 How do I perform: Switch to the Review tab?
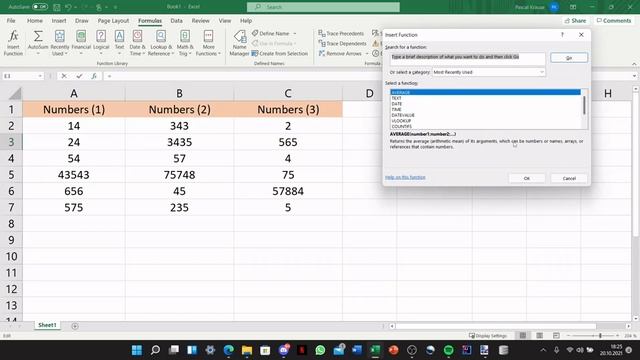[x=200, y=20]
